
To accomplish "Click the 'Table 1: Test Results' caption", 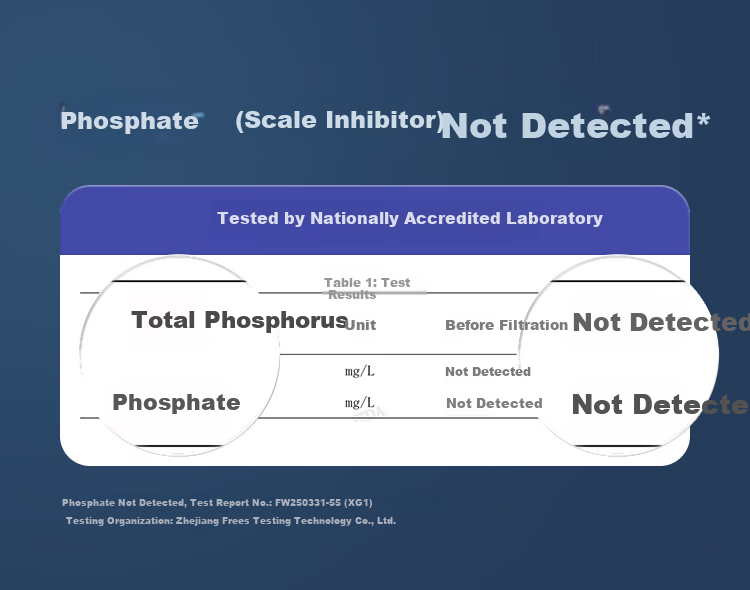I will tap(367, 289).
